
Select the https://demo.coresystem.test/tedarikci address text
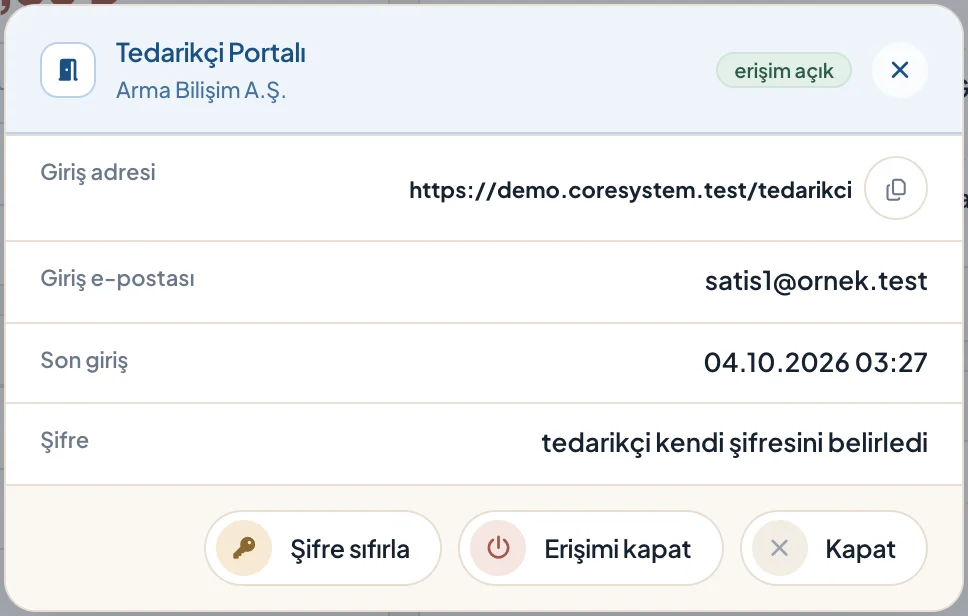[630, 190]
